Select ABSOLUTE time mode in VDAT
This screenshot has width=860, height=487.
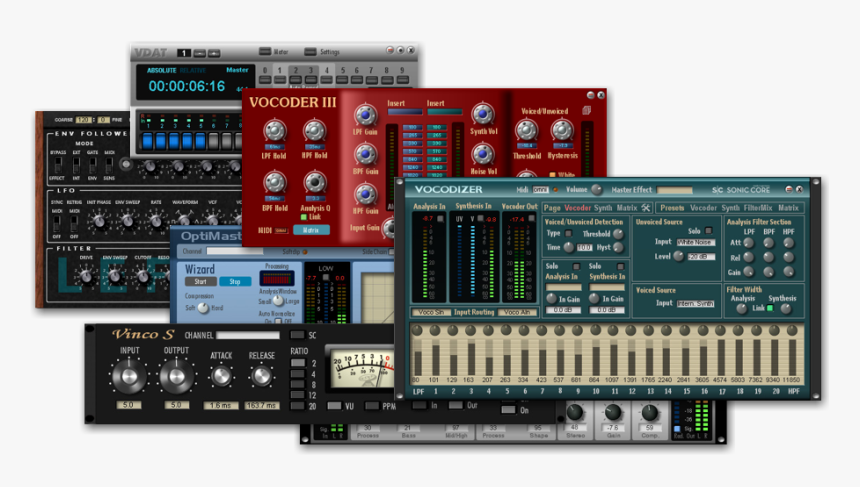(161, 70)
